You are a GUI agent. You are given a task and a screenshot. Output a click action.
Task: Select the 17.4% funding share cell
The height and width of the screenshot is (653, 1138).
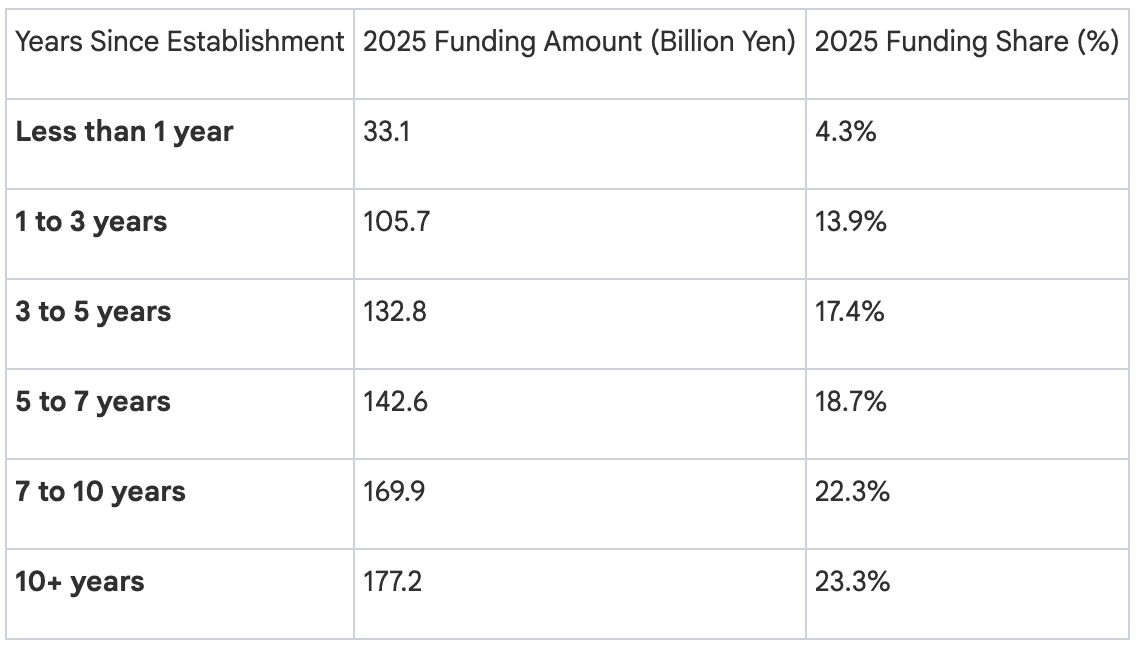[x=849, y=312]
